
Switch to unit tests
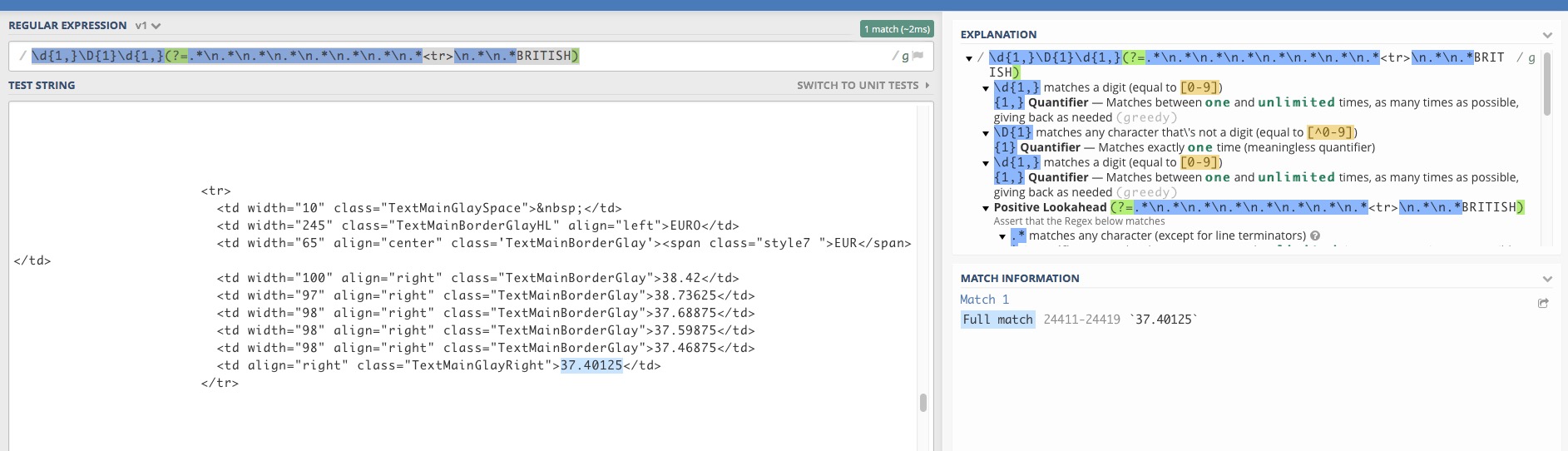click(863, 85)
